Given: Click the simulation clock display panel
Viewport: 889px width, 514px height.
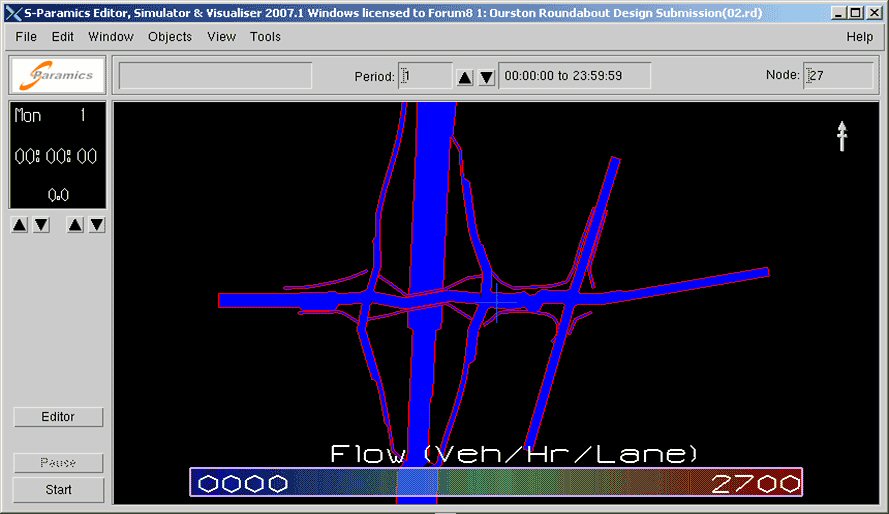Looking at the screenshot, I should coord(57,155).
